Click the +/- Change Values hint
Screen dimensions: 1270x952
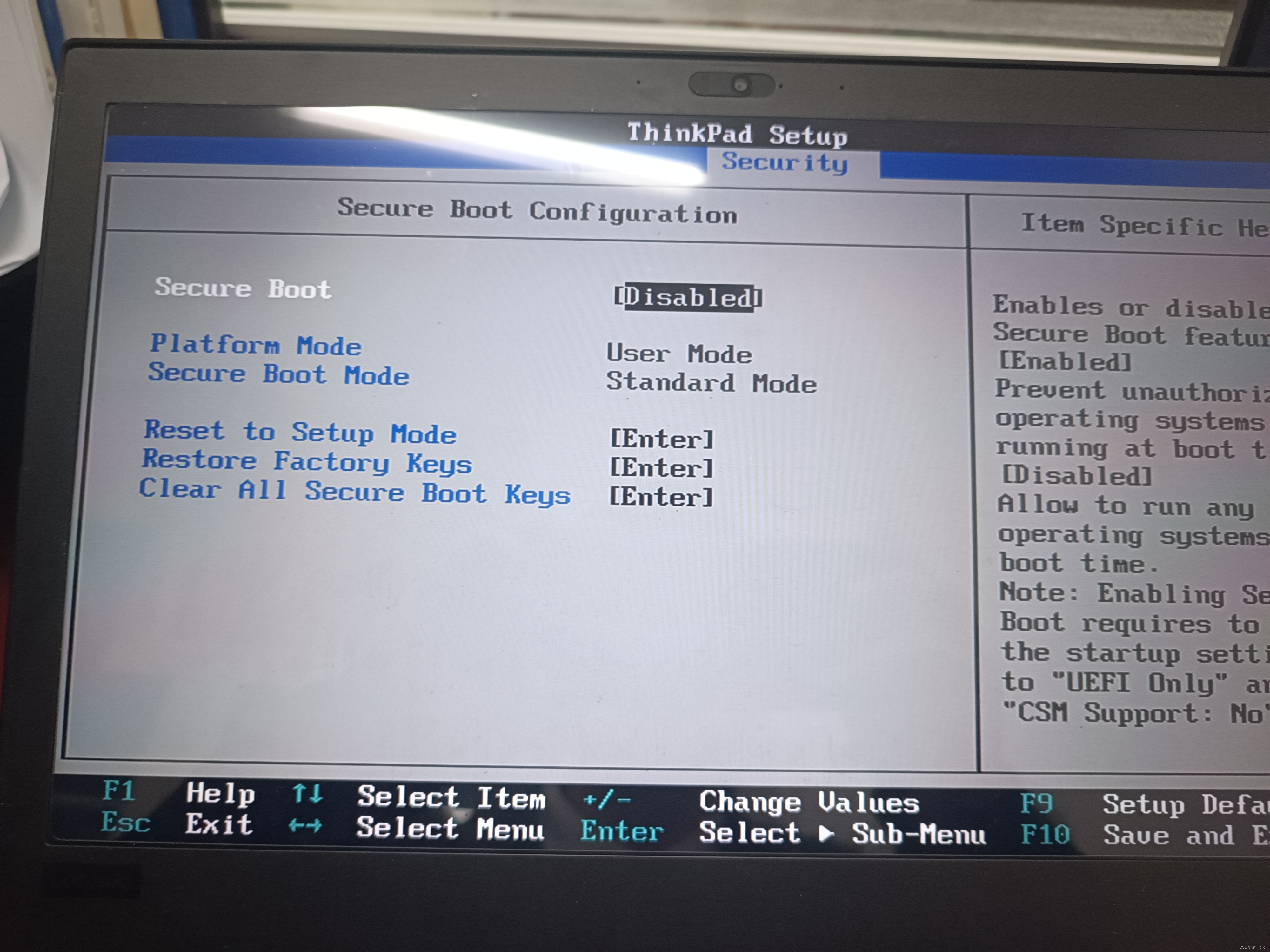606,799
